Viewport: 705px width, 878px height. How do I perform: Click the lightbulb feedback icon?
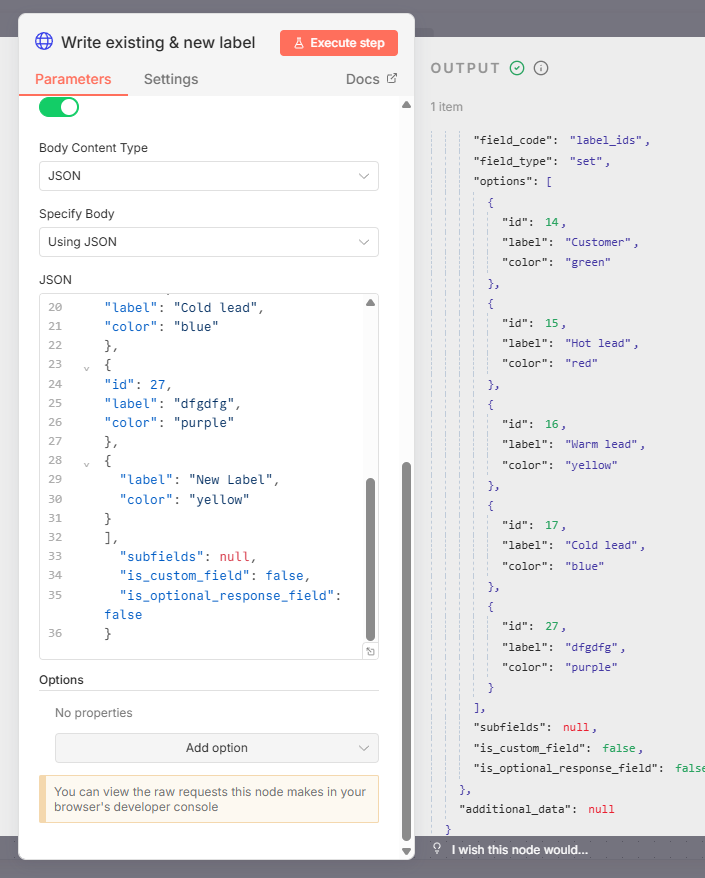coord(437,849)
